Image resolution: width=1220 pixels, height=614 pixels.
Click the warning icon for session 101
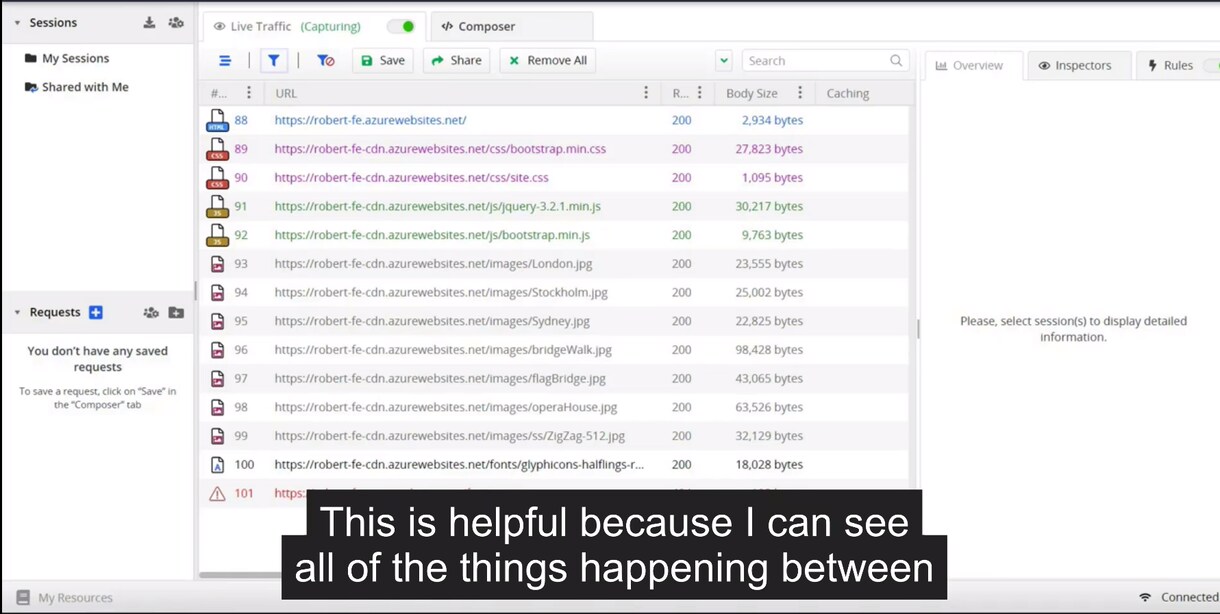click(217, 494)
